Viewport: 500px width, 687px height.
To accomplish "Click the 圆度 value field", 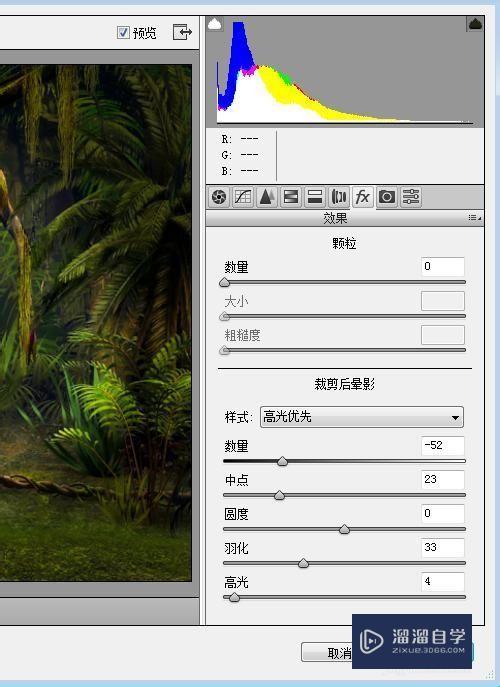I will click(443, 513).
